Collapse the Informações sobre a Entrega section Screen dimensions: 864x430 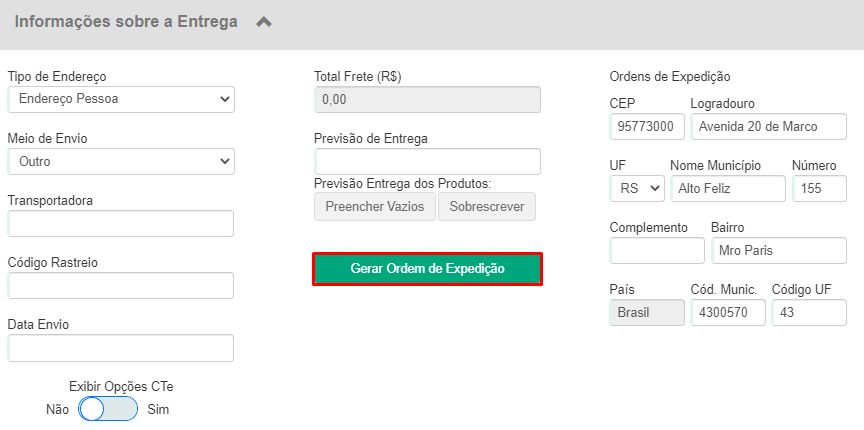point(264,22)
